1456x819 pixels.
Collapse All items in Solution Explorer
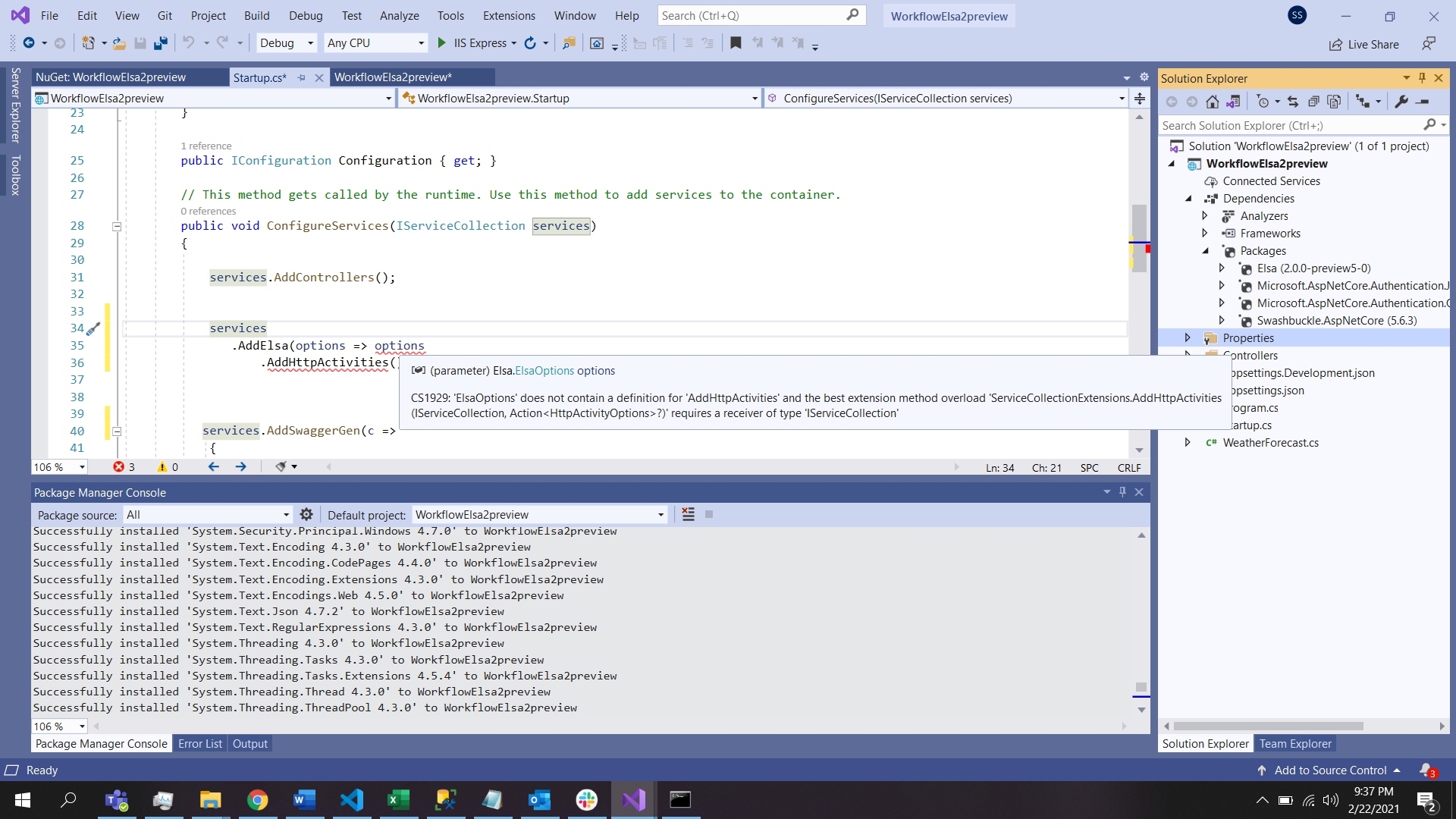click(1314, 101)
